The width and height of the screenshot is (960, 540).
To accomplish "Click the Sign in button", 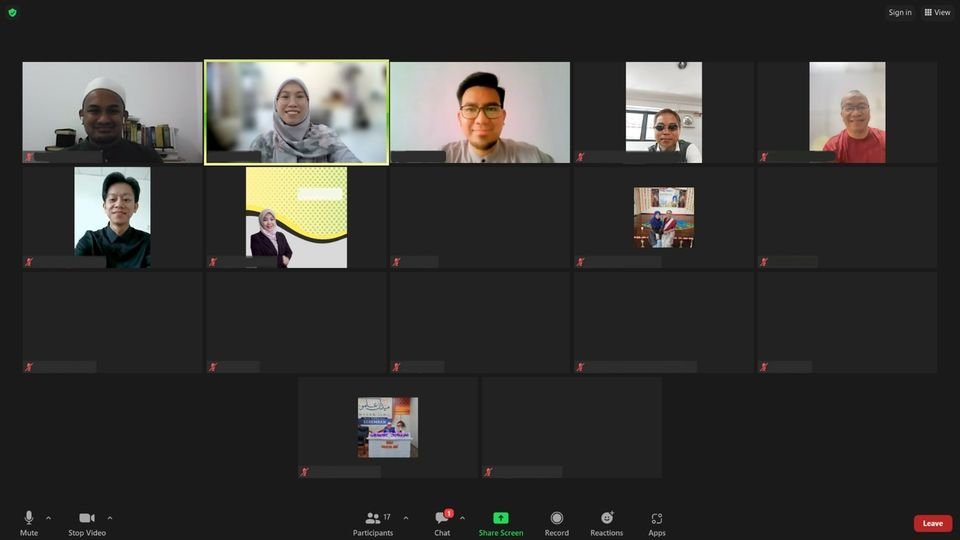I will (x=899, y=12).
